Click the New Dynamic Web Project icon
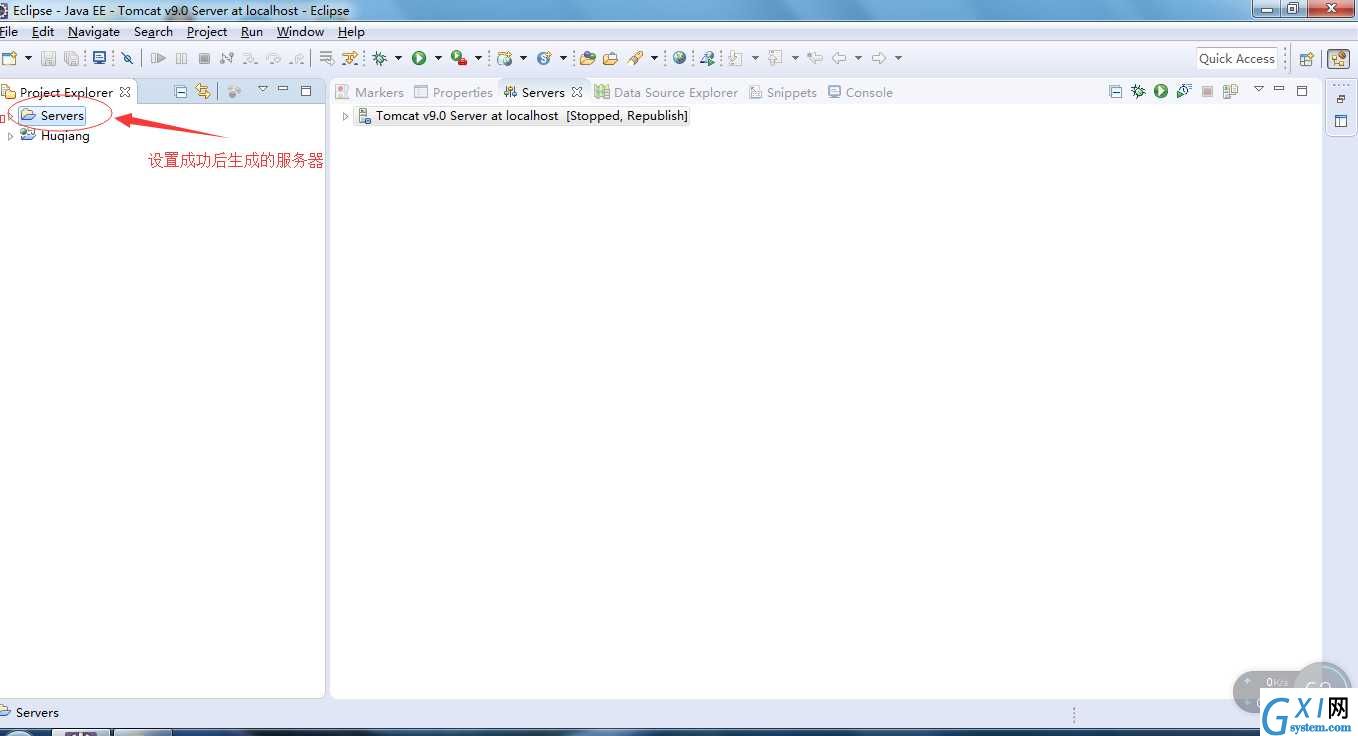This screenshot has width=1358, height=736. click(505, 58)
